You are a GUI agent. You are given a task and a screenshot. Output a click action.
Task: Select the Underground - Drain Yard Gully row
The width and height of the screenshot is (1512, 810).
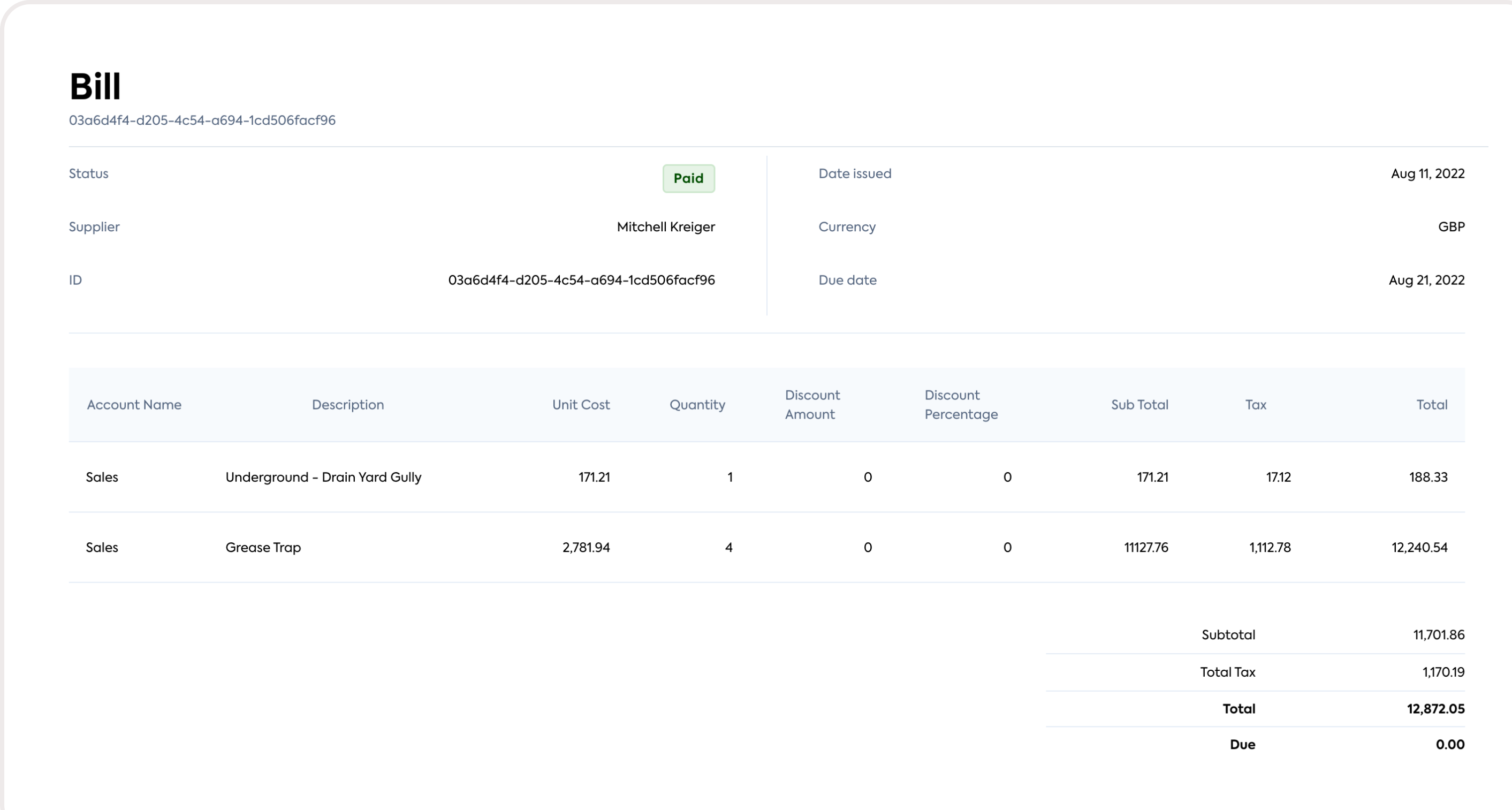323,477
